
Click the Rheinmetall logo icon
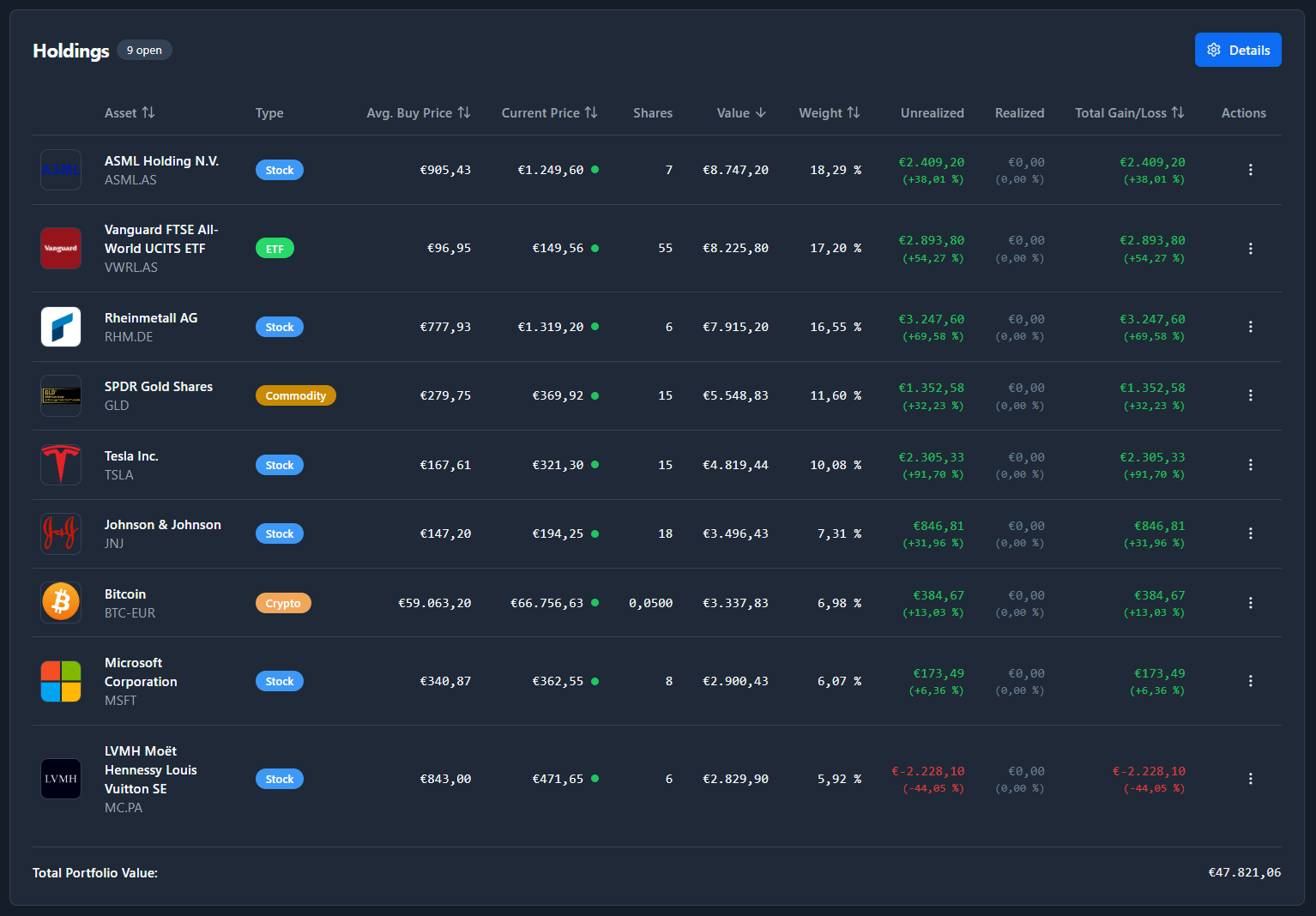[61, 327]
